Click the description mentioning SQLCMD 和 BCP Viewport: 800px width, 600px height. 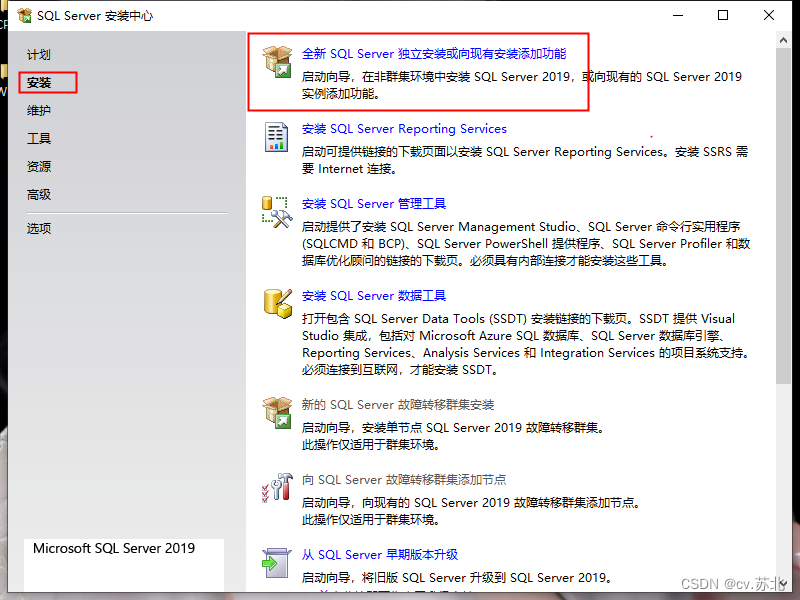tap(526, 243)
